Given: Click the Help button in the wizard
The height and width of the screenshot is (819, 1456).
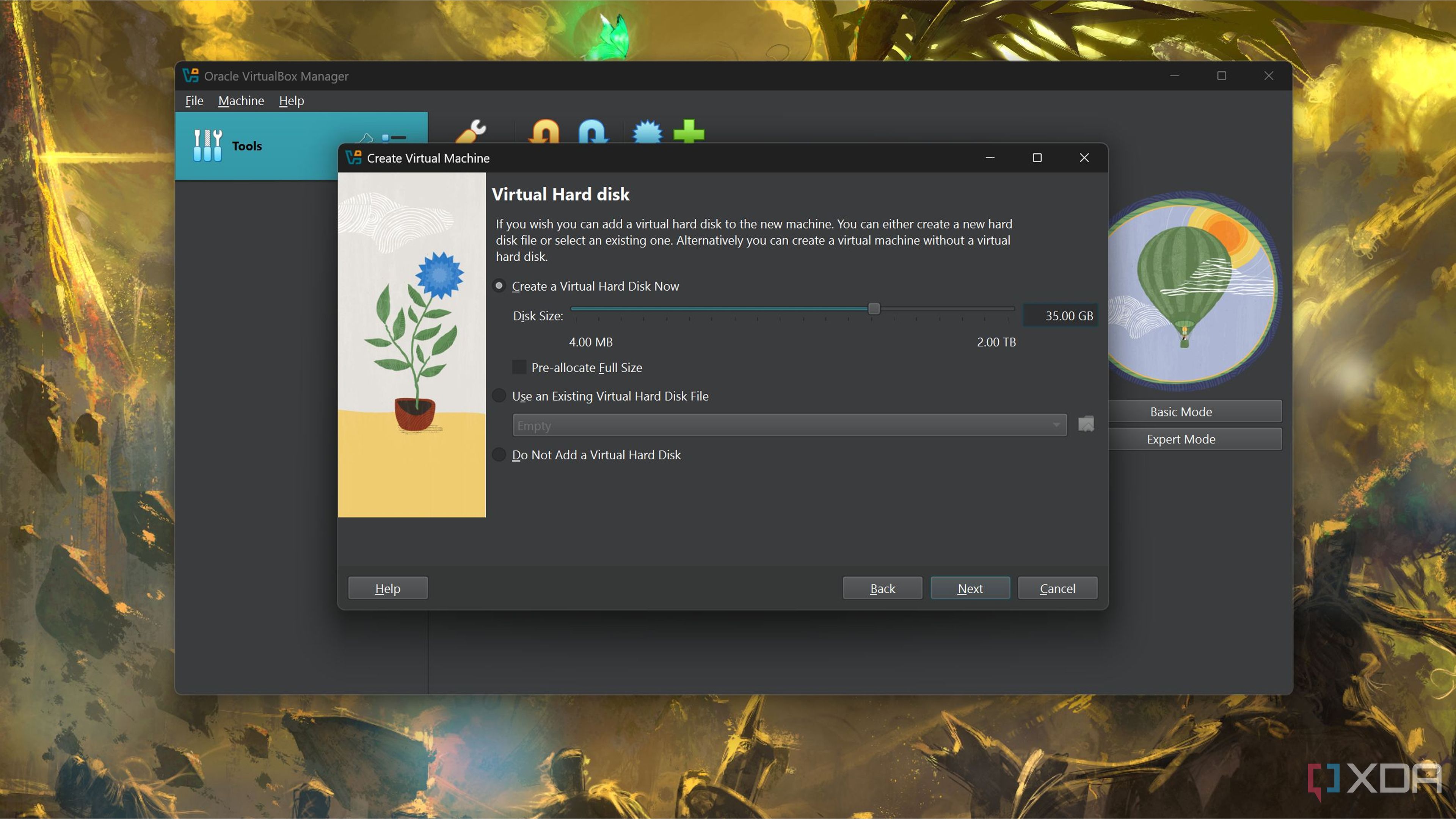Looking at the screenshot, I should (388, 588).
